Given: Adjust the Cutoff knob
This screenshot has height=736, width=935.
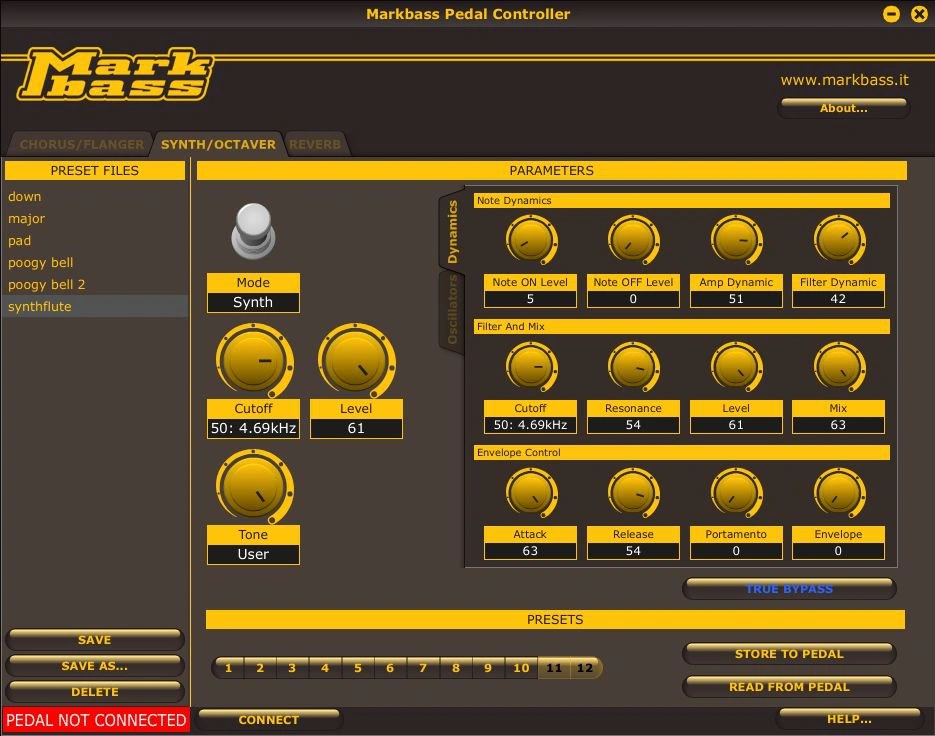Looking at the screenshot, I should (x=253, y=362).
